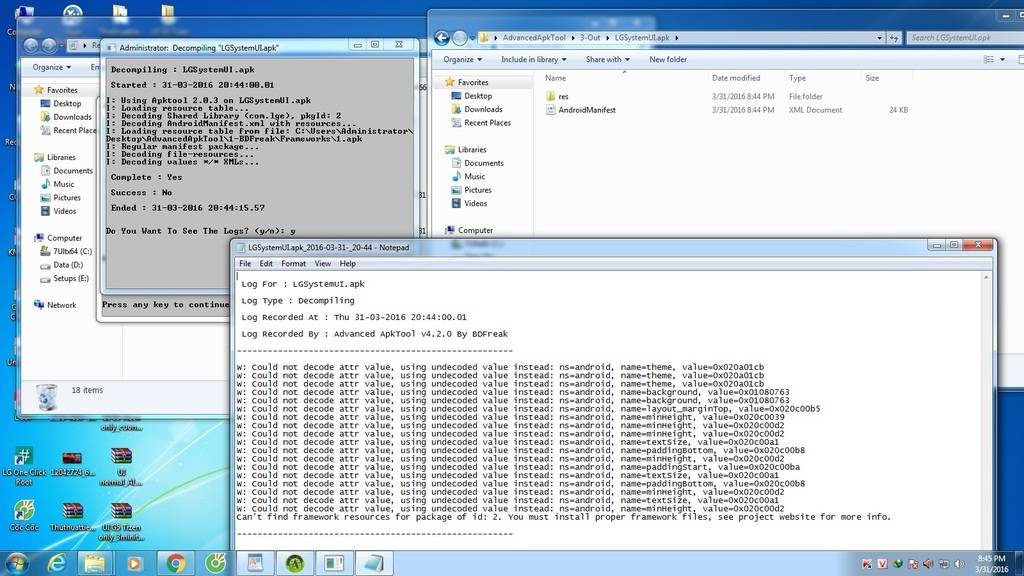Image resolution: width=1024 pixels, height=576 pixels.
Task: Open the Format menu in Notepad
Action: pos(293,264)
